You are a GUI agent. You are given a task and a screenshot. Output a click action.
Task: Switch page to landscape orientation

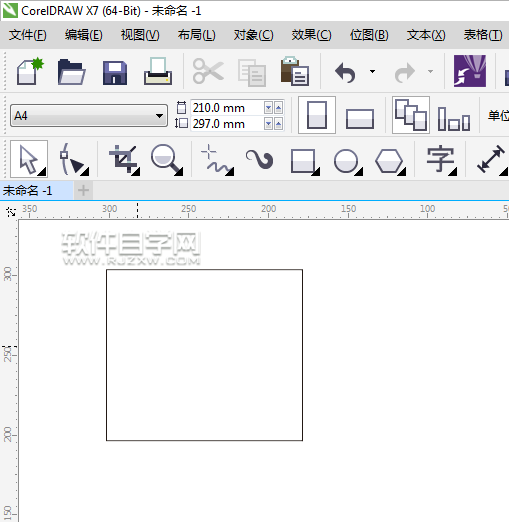click(360, 118)
